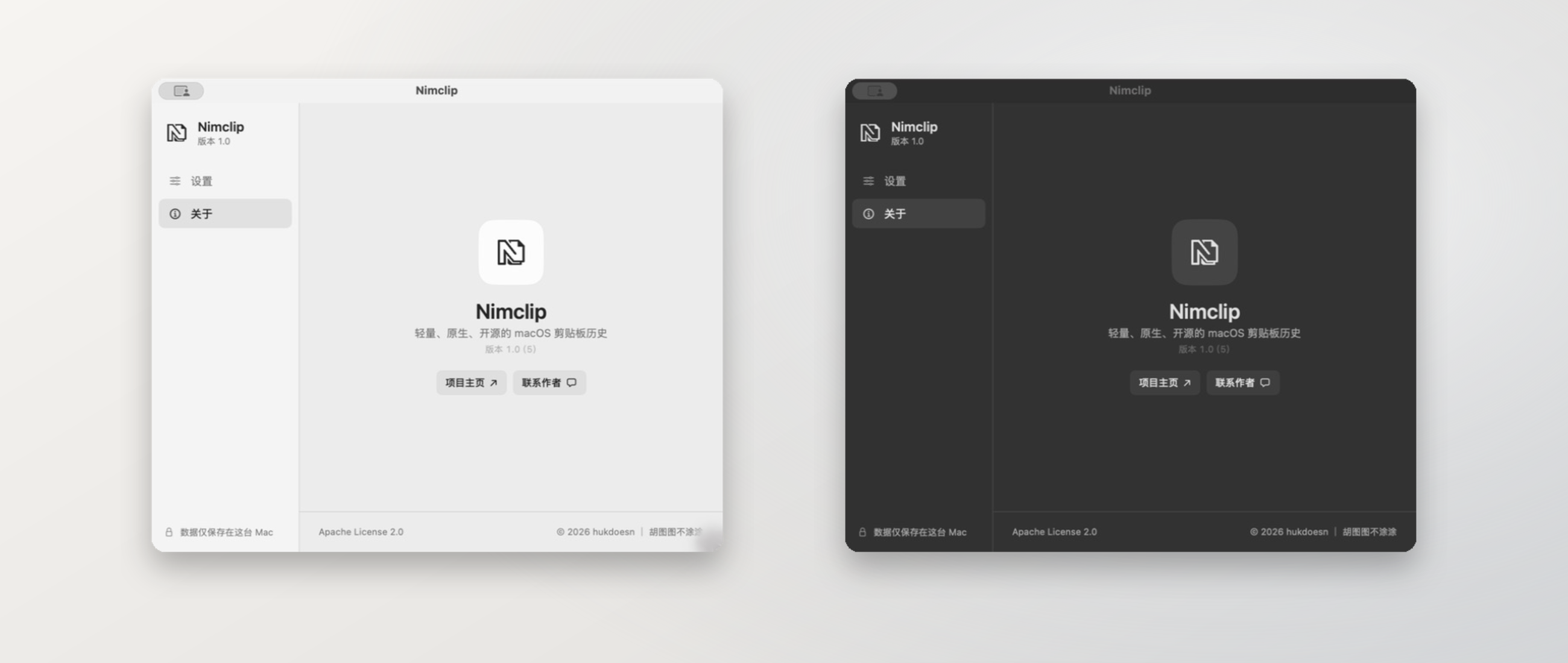Screen dimensions: 1568x663
Task: Open 项目主页 link in the light window
Action: click(471, 383)
